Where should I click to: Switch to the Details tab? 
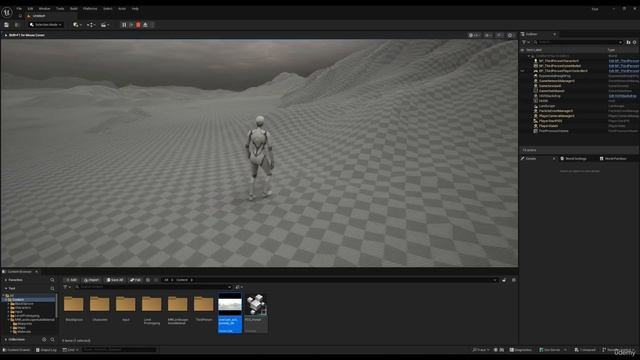[531, 158]
